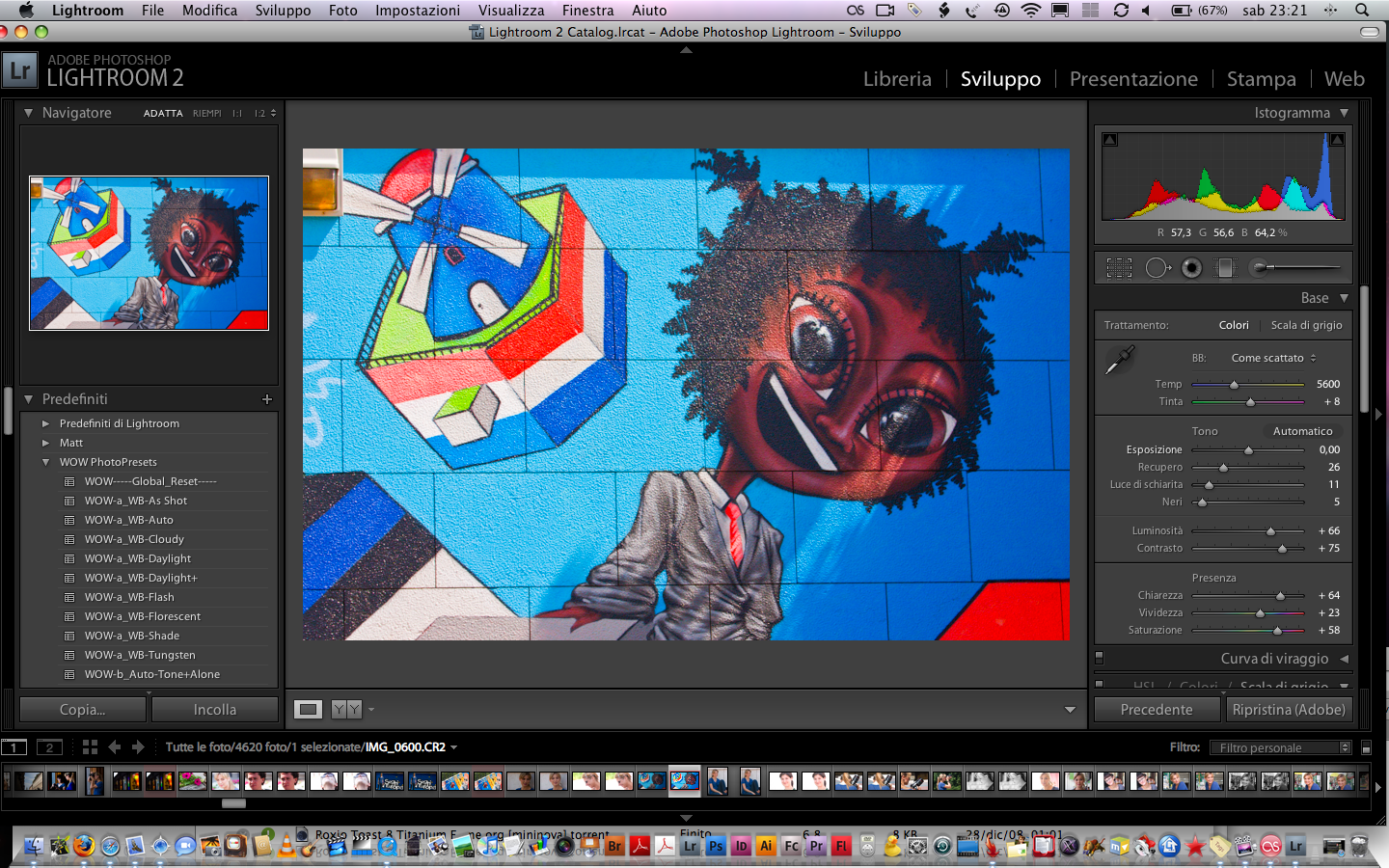The width and height of the screenshot is (1389, 868).
Task: Open the Web module
Action: [x=1344, y=79]
